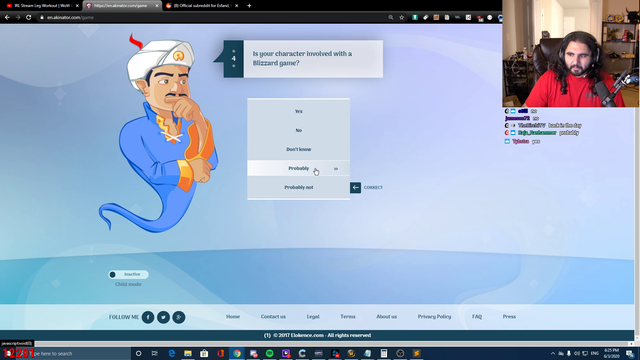This screenshot has height=360, width=640.
Task: Reload the Akinator page
Action: pos(29,17)
